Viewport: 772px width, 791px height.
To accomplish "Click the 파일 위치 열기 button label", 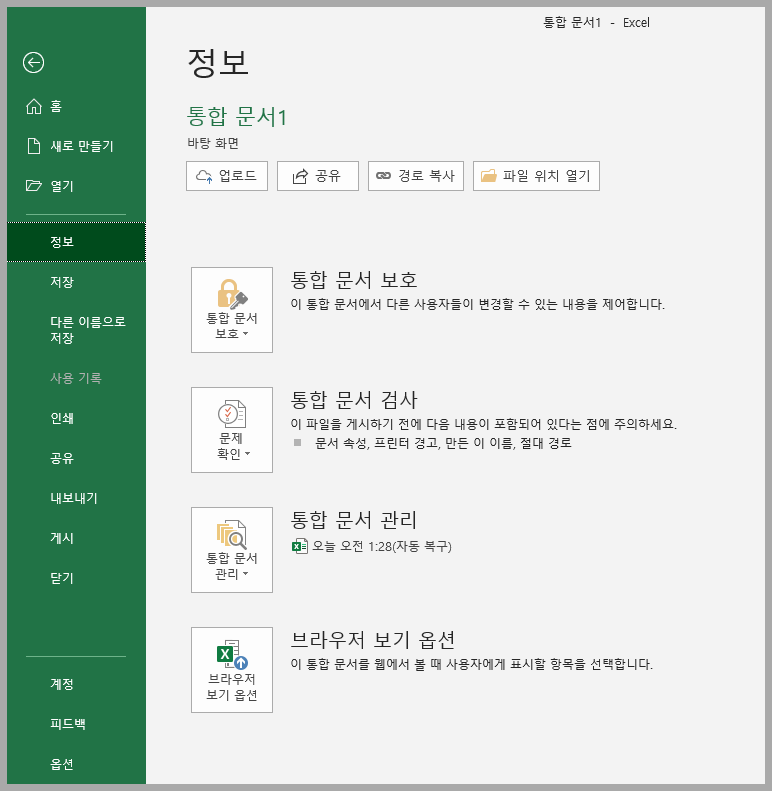I will (546, 176).
